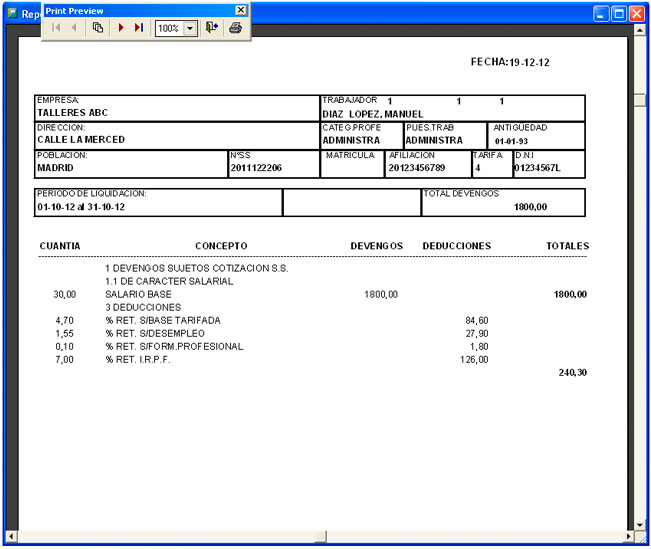Go to previous page in Print Preview
Screen dimensions: 651x549
click(74, 28)
